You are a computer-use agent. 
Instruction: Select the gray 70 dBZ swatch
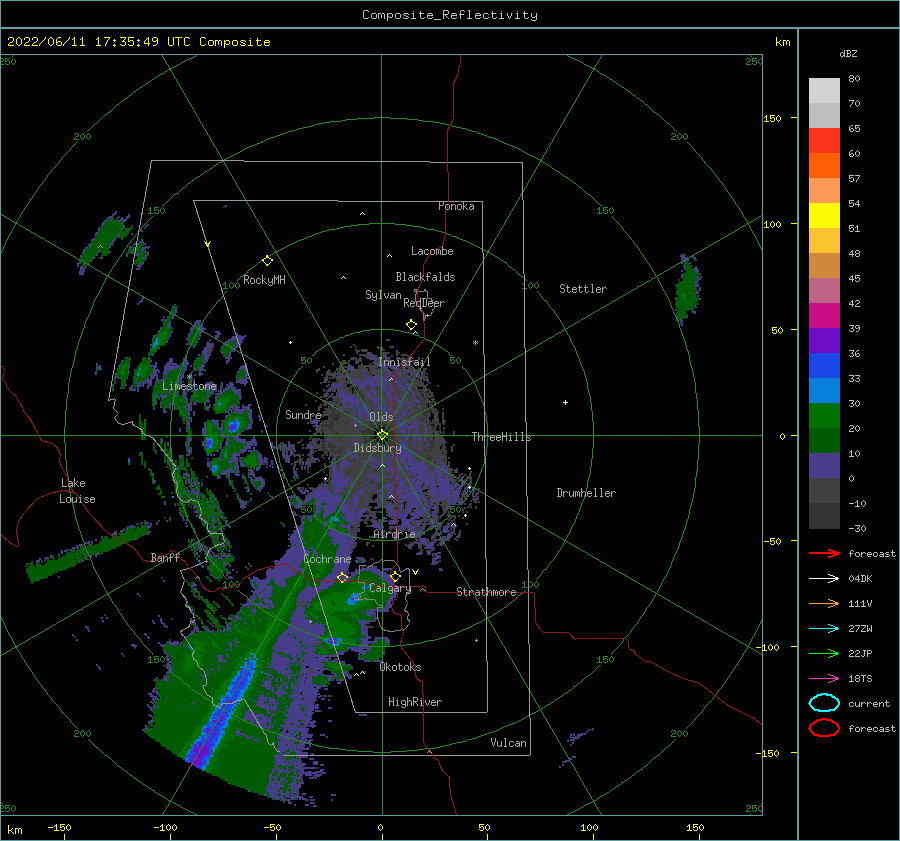pyautogui.click(x=824, y=115)
